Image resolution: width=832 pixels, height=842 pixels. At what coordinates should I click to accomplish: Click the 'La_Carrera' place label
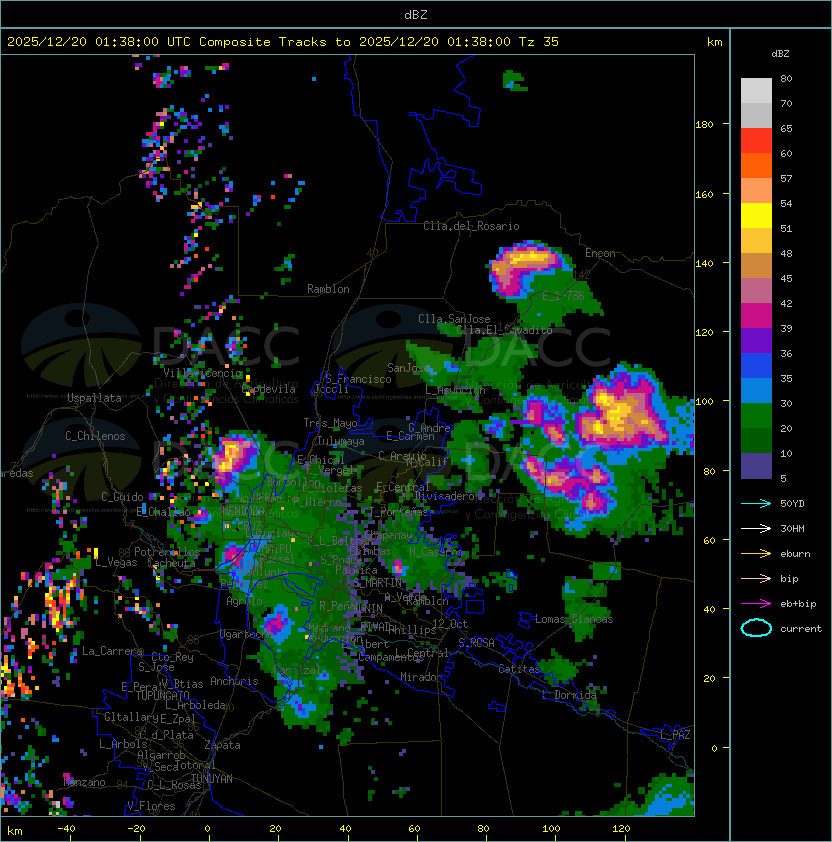click(x=112, y=651)
